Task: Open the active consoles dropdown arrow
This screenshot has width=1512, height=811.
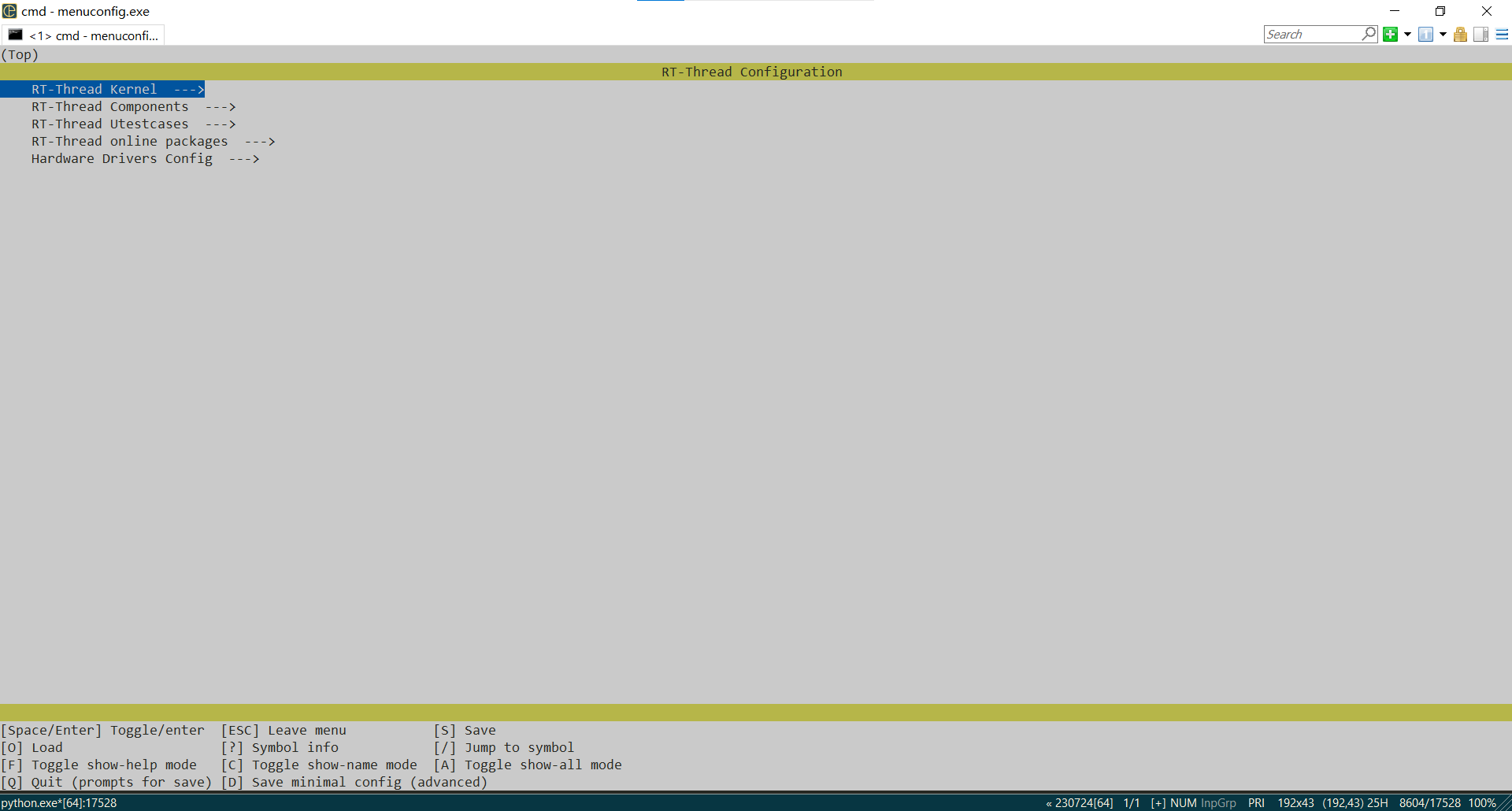Action: click(1442, 34)
